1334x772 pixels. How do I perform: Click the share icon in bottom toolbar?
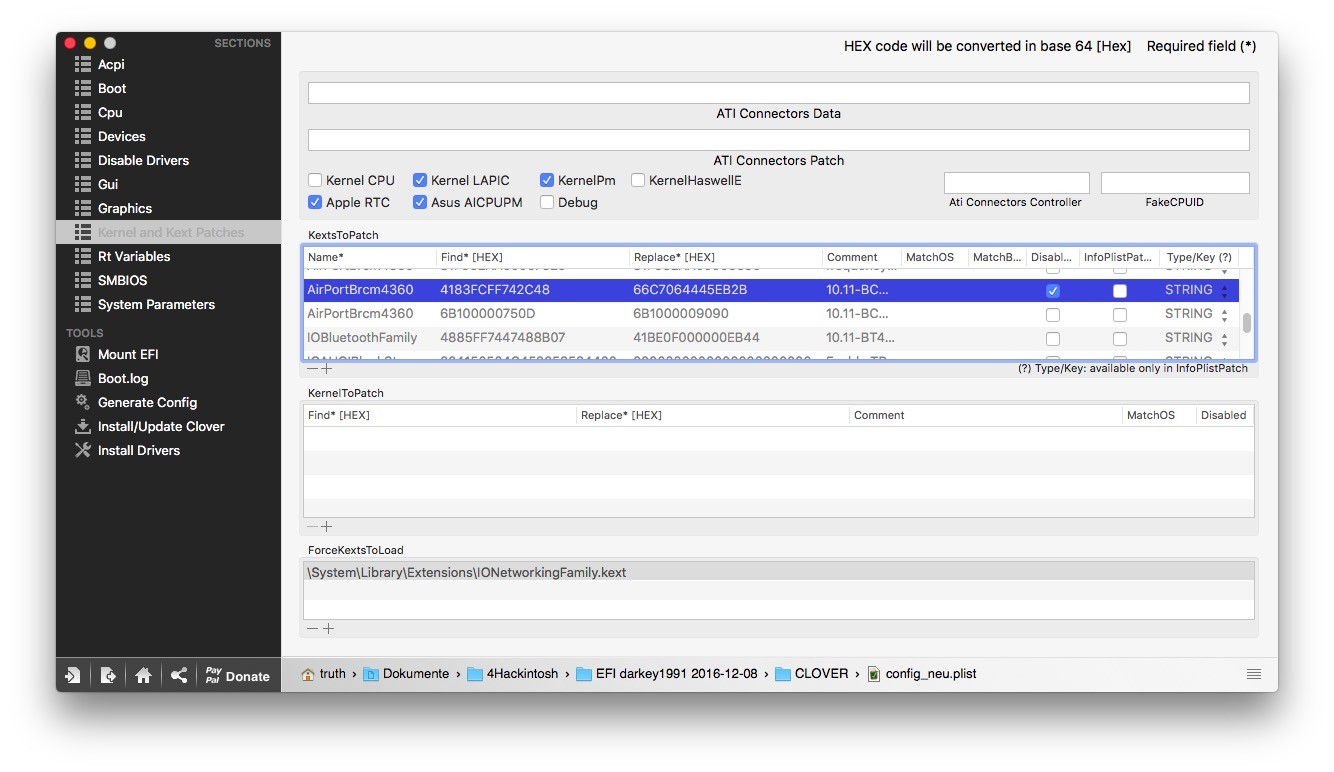pos(178,675)
